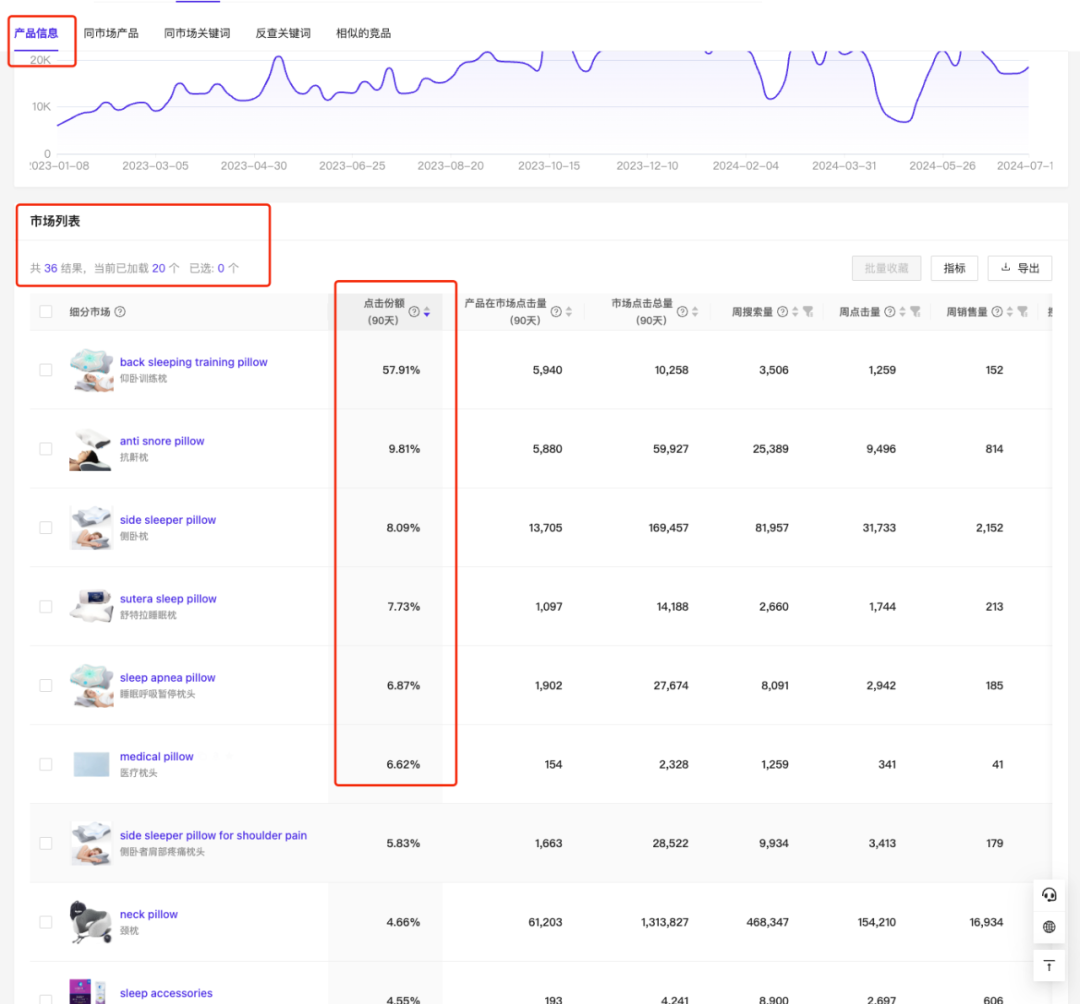Open help icon for 周点击量 column
Image resolution: width=1080 pixels, height=1004 pixels.
pos(890,312)
